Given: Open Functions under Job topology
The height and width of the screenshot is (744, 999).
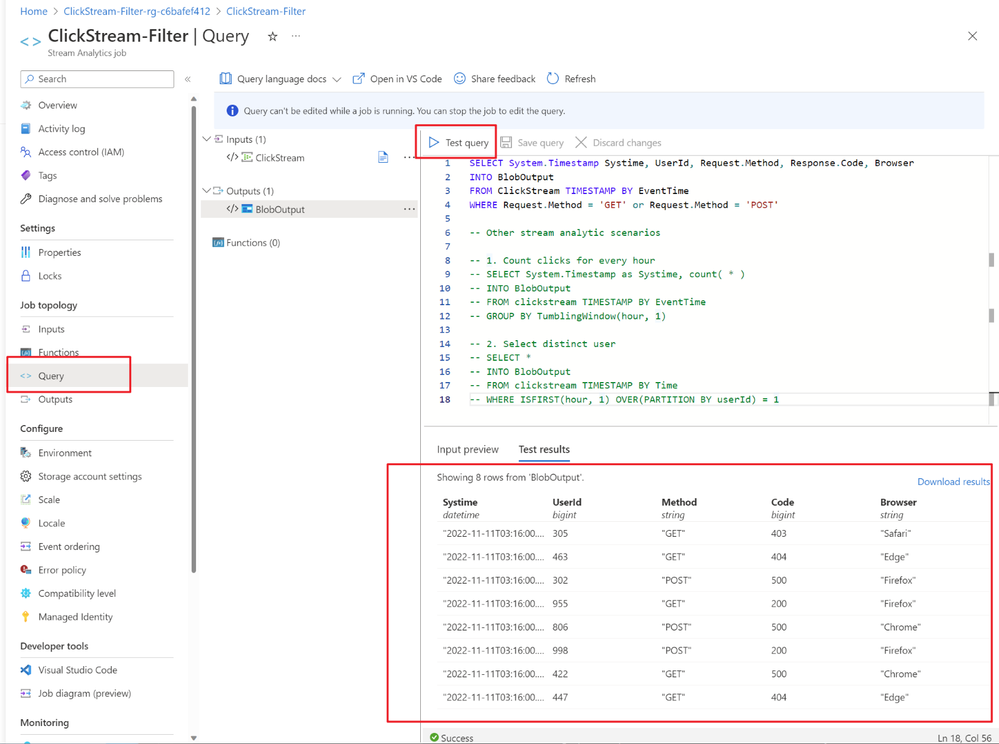Looking at the screenshot, I should pyautogui.click(x=58, y=352).
